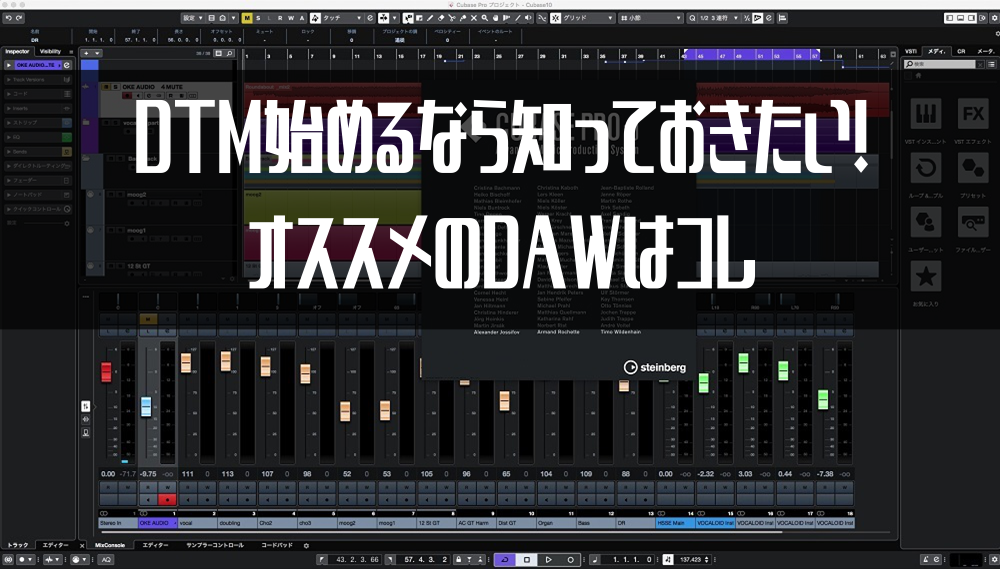This screenshot has height=570, width=1001.
Task: Click the add track plus button
Action: pos(86,53)
